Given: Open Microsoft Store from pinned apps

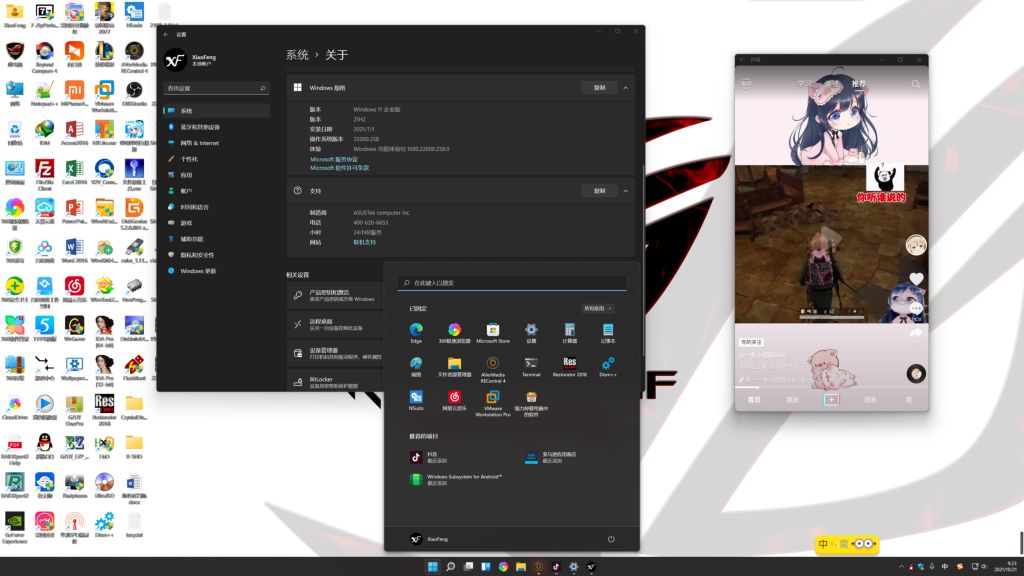Looking at the screenshot, I should pos(492,330).
